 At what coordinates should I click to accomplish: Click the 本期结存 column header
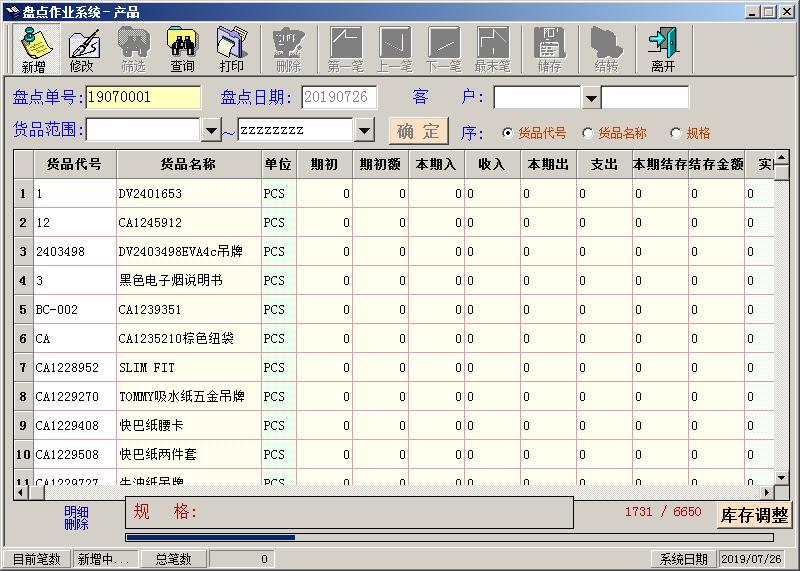tap(661, 164)
